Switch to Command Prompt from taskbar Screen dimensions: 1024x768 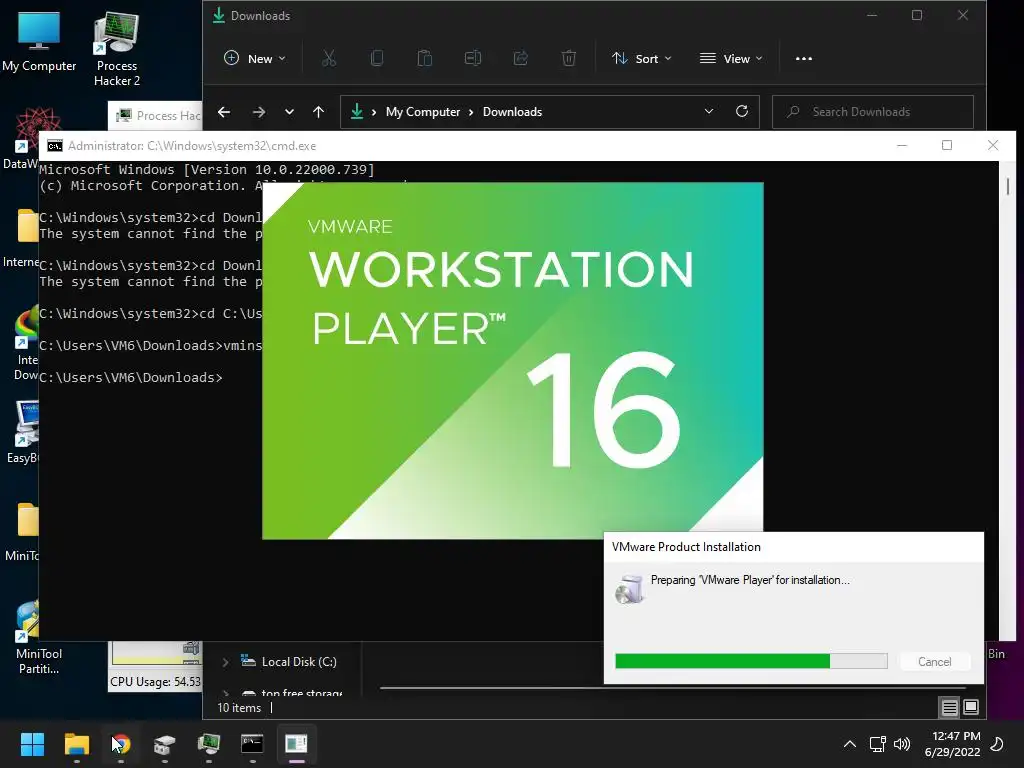click(252, 744)
